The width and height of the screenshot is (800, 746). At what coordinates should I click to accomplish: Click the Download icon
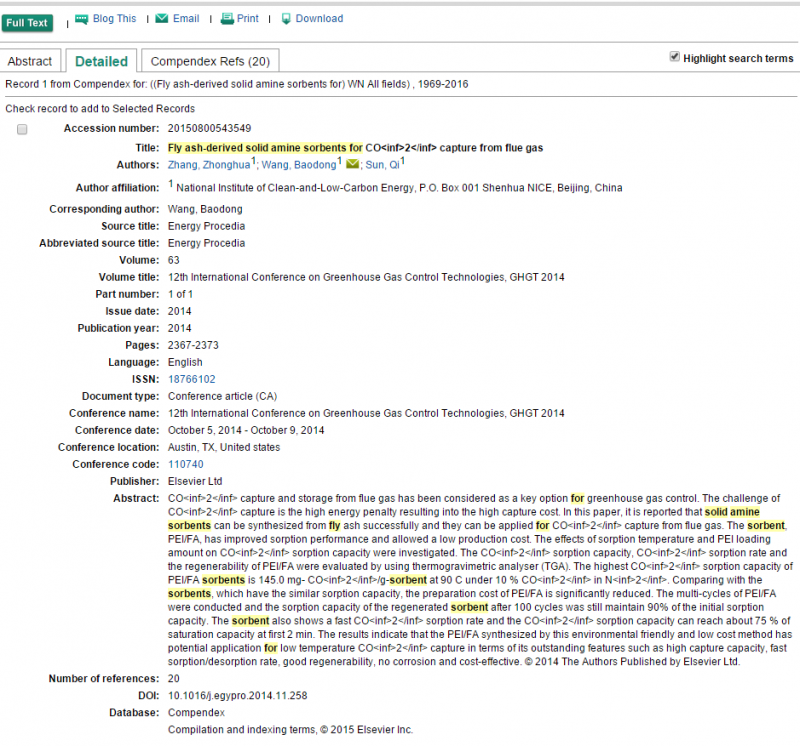(x=286, y=19)
